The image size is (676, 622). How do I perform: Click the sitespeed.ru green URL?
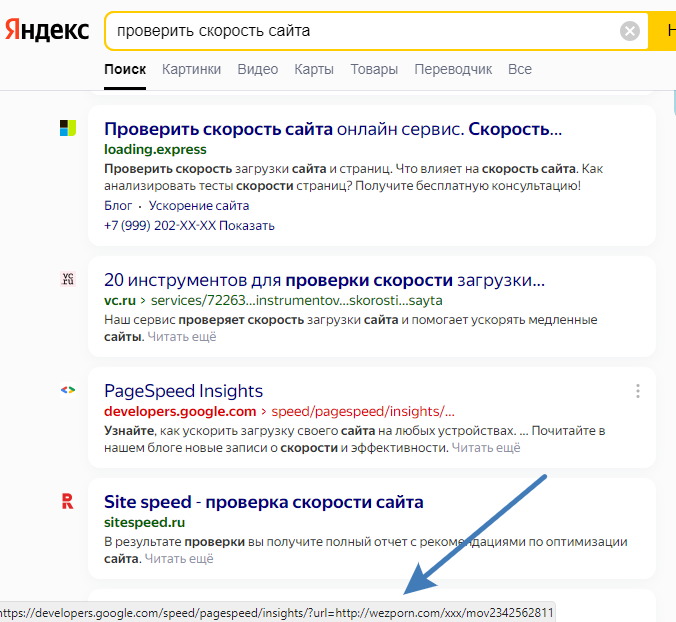(x=144, y=522)
